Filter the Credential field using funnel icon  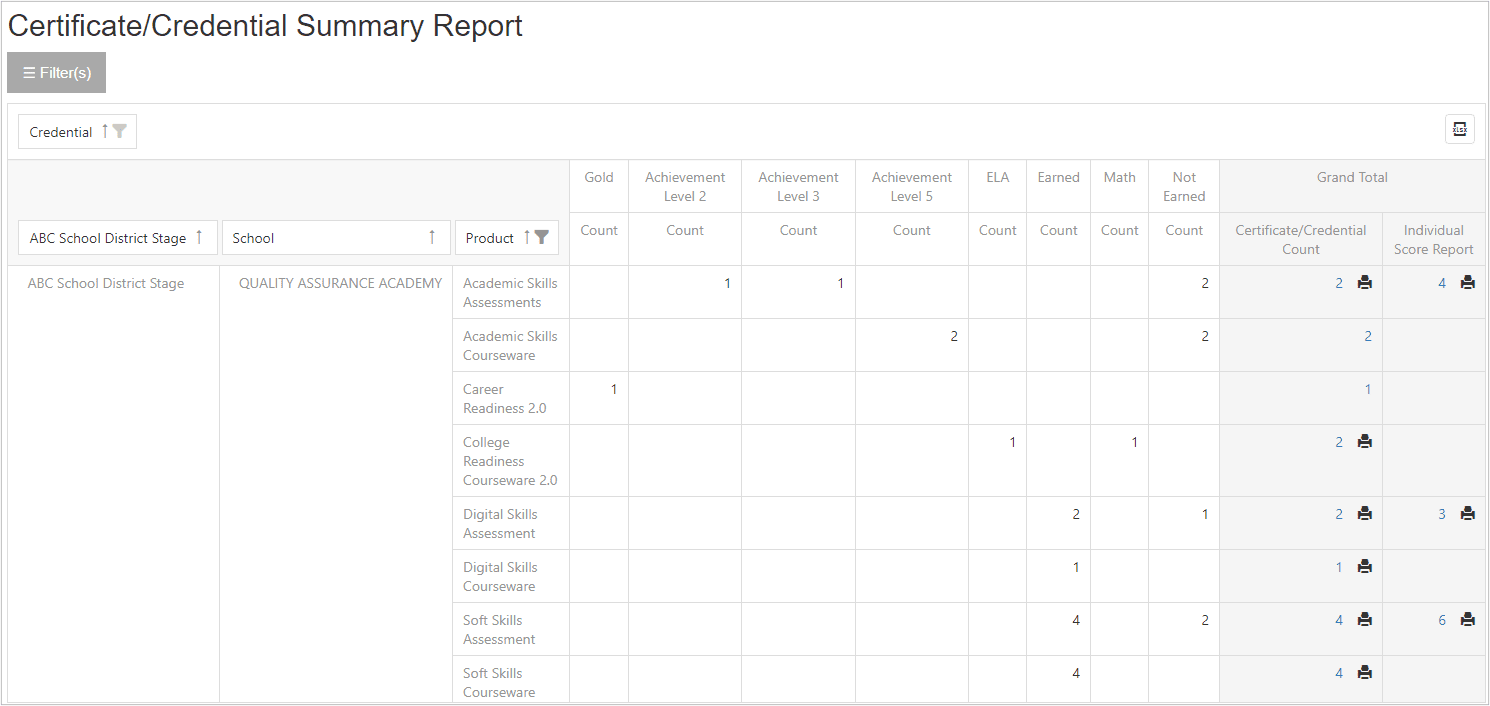(x=120, y=131)
